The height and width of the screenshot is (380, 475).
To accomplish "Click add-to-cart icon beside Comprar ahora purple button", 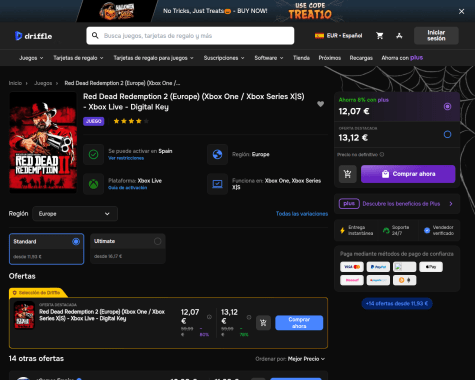I will 347,174.
